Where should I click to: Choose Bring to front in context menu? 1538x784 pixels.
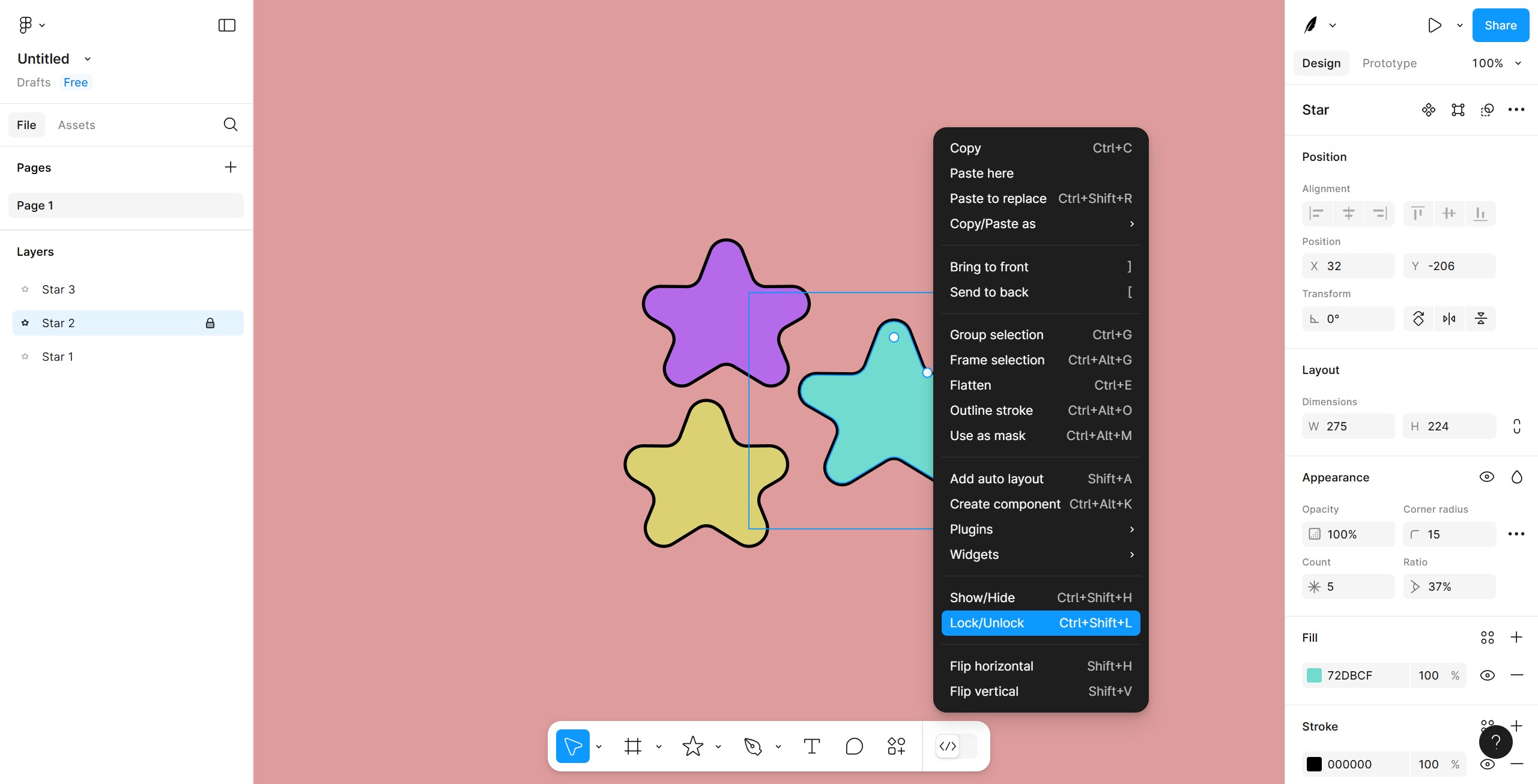1041,267
